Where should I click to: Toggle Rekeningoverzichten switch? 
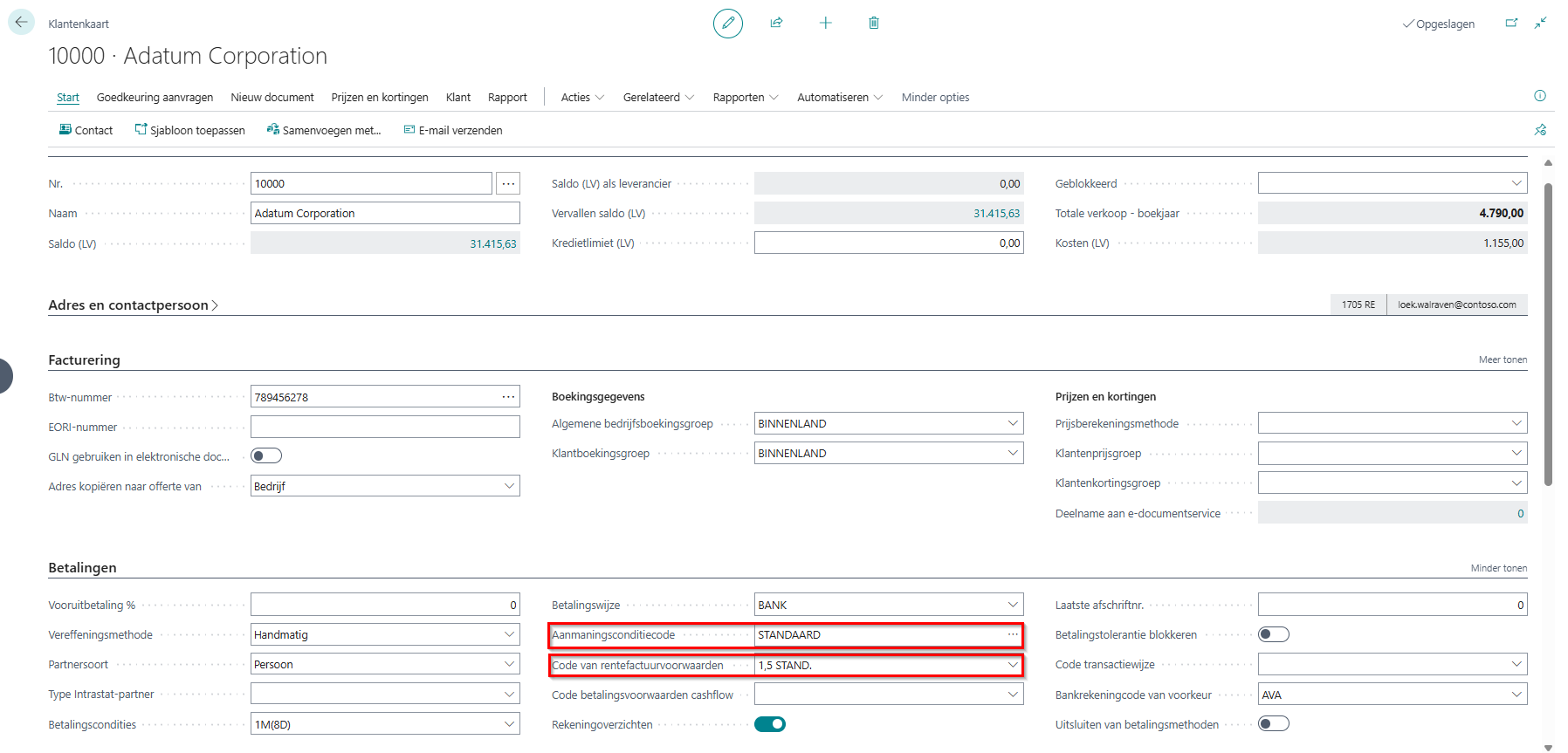(770, 724)
